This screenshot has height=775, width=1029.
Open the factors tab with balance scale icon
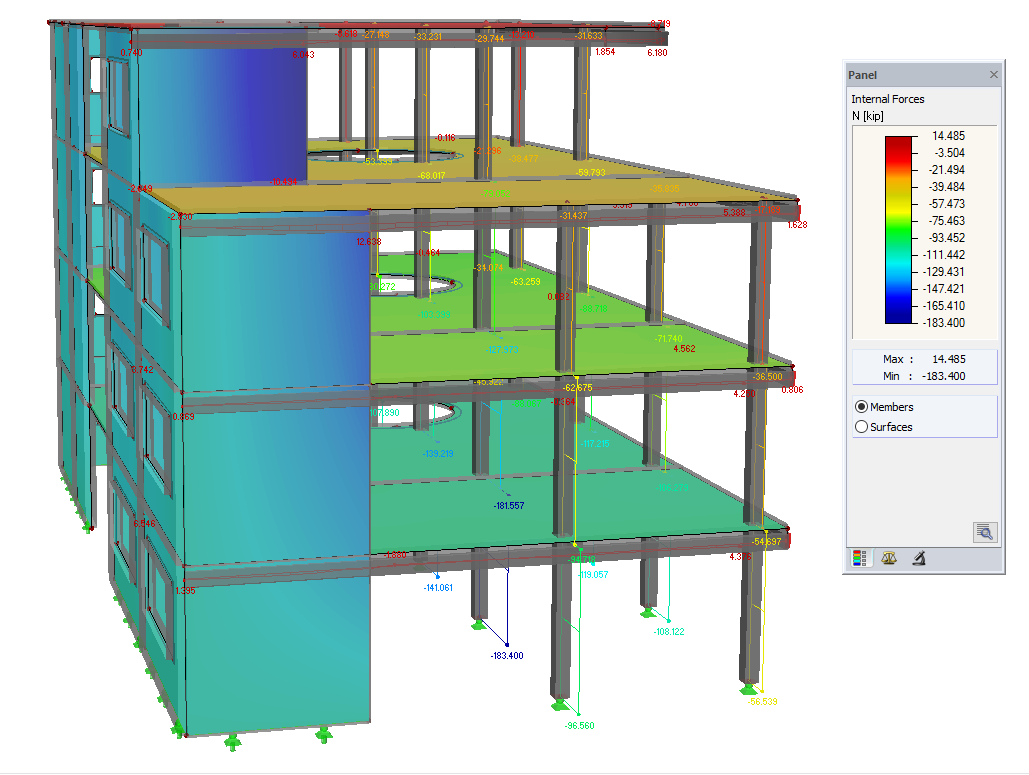tap(888, 558)
